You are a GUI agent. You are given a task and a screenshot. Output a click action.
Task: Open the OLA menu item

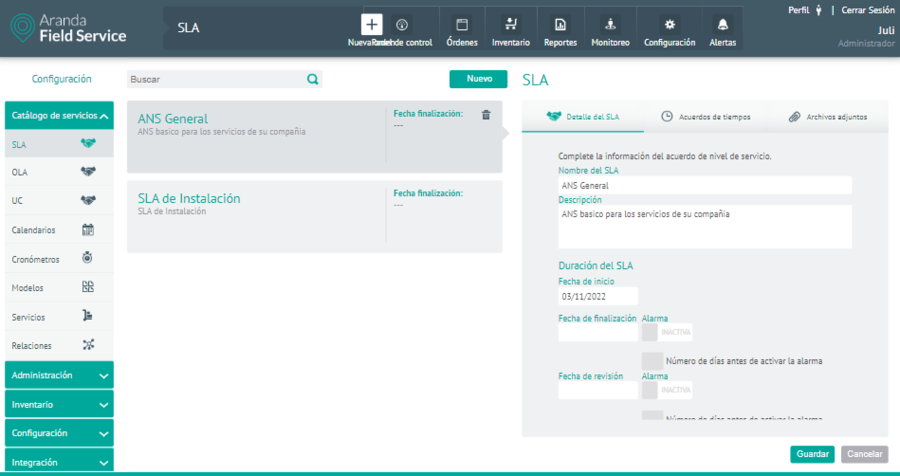click(x=59, y=172)
